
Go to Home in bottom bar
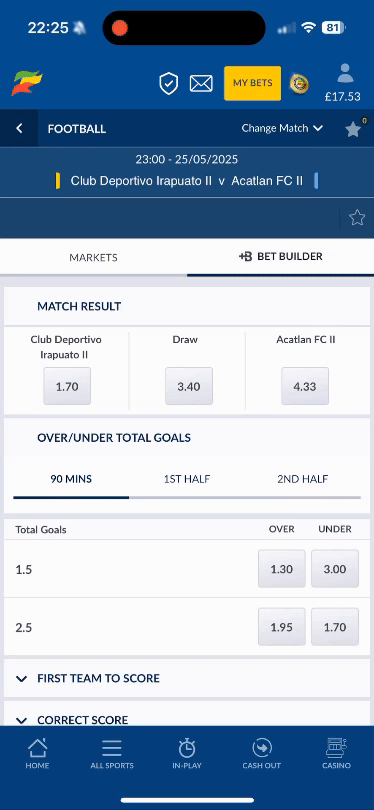pos(37,754)
